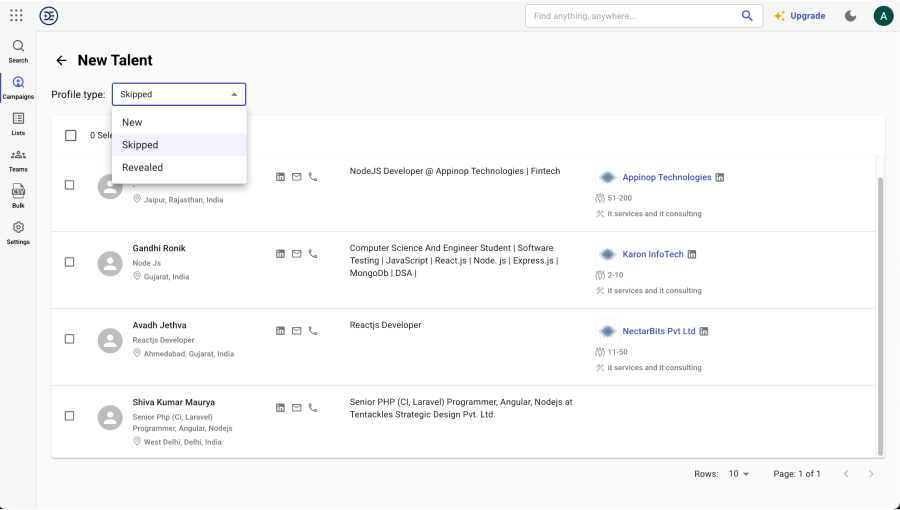Go back using arrow beside New Talent

[61, 60]
